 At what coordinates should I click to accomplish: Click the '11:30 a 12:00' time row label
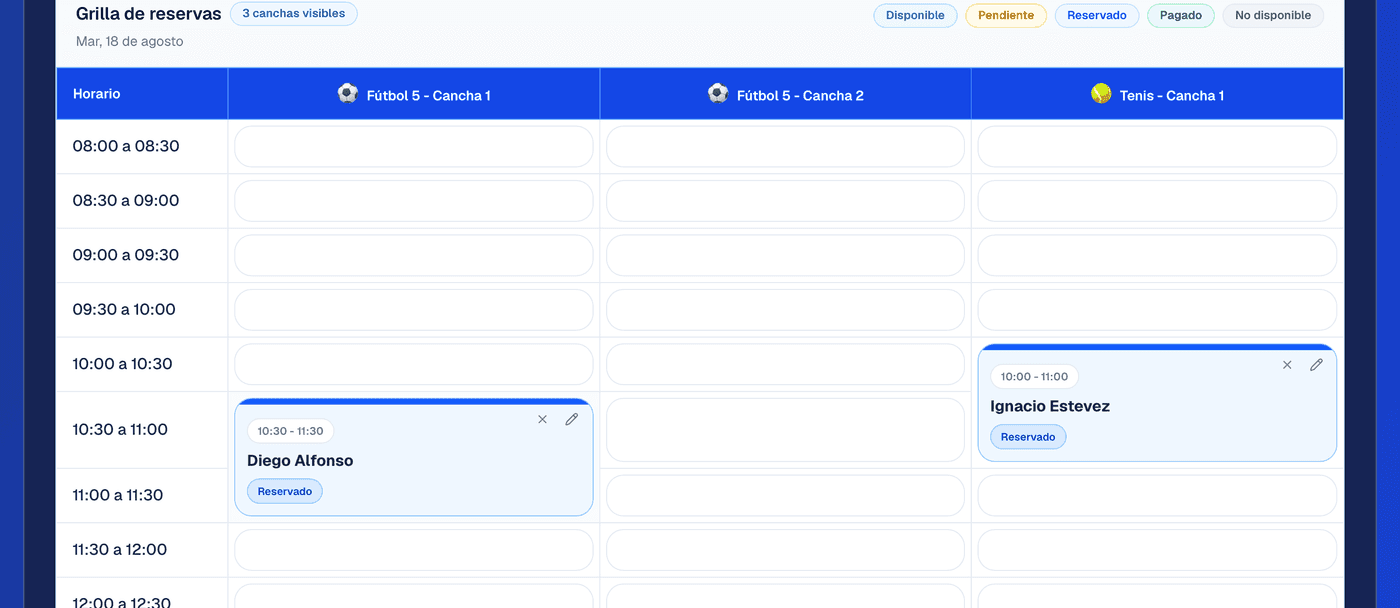pyautogui.click(x=120, y=549)
